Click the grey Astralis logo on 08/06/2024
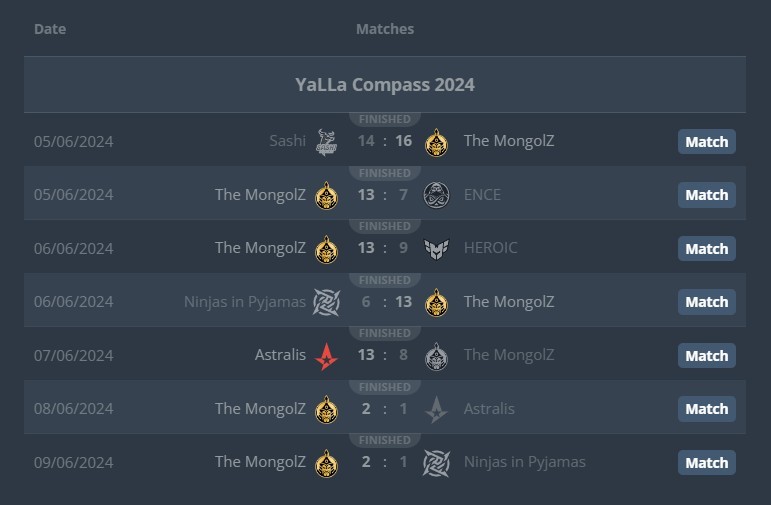Screen dimensions: 771x505 pos(436,409)
